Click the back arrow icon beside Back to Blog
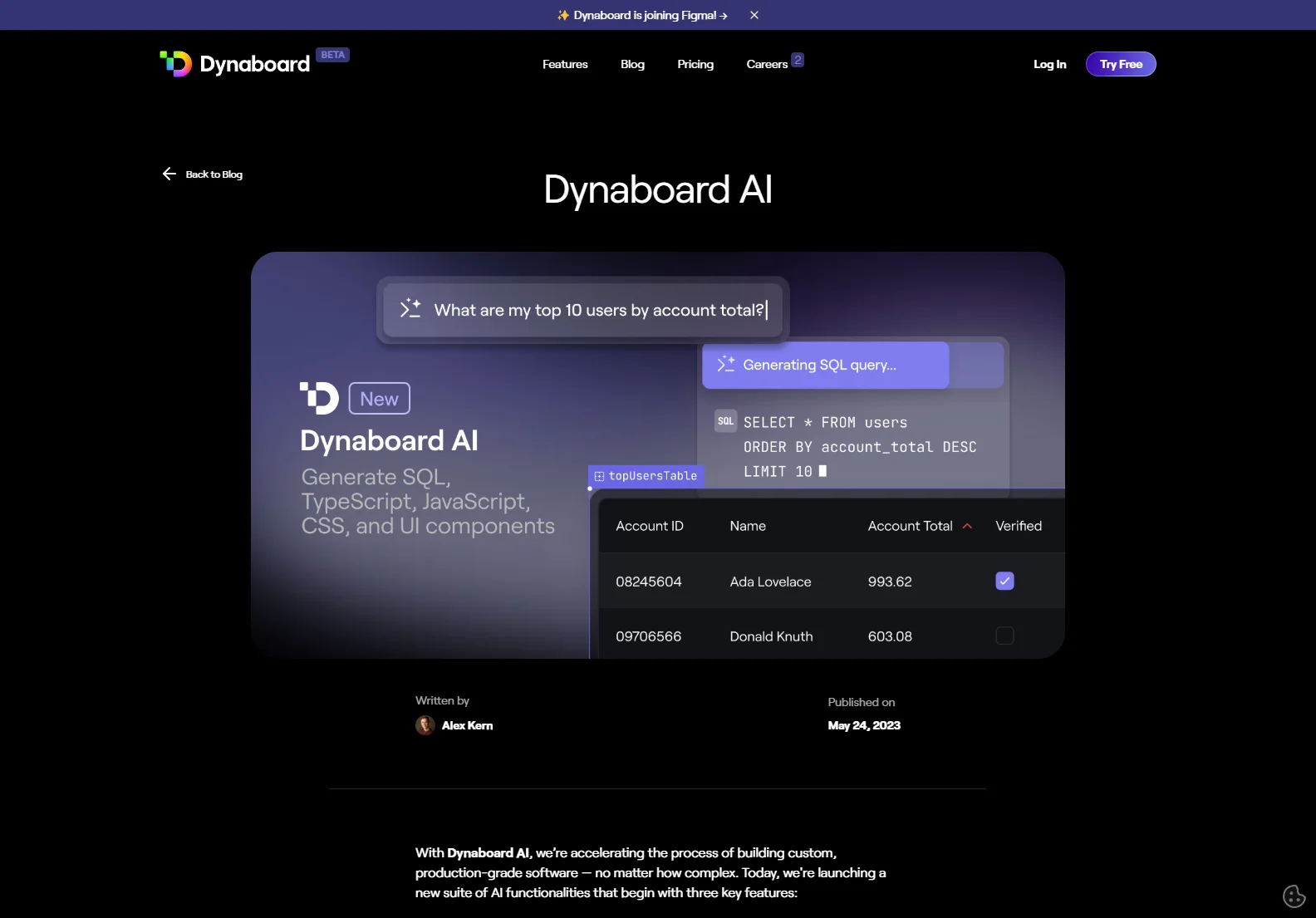Viewport: 1316px width, 918px height. pyautogui.click(x=169, y=174)
